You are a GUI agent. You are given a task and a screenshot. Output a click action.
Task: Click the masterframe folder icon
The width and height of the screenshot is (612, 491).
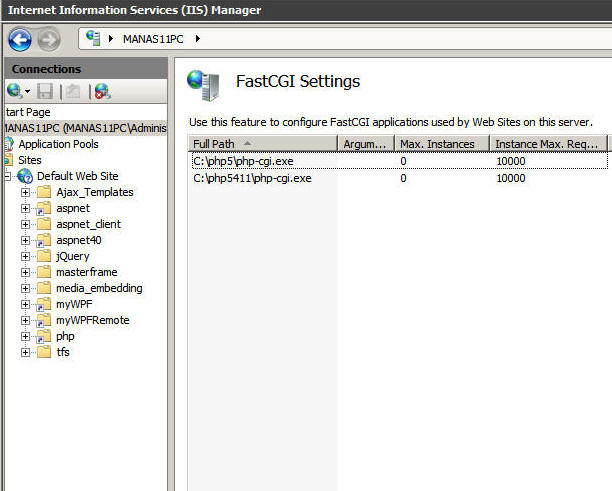click(44, 272)
